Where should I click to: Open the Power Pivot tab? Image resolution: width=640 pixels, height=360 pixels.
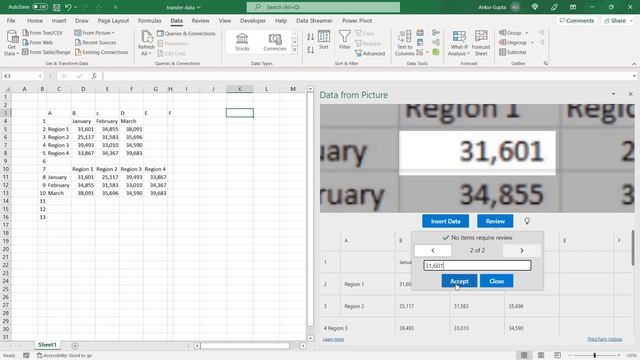pyautogui.click(x=357, y=20)
